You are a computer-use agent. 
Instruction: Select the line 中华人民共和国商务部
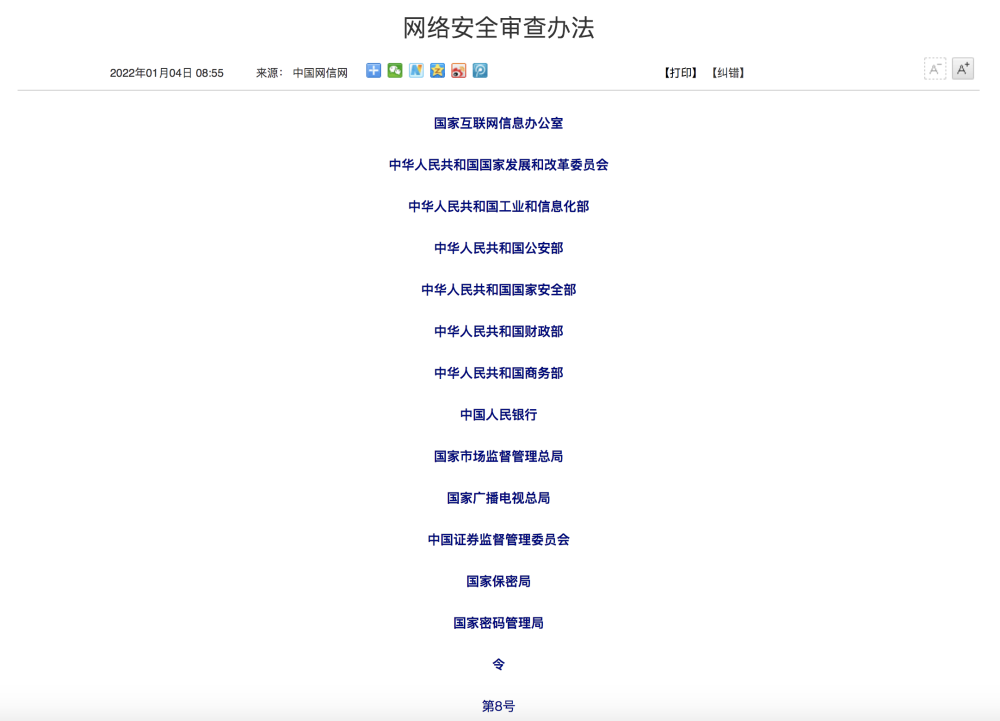point(499,374)
